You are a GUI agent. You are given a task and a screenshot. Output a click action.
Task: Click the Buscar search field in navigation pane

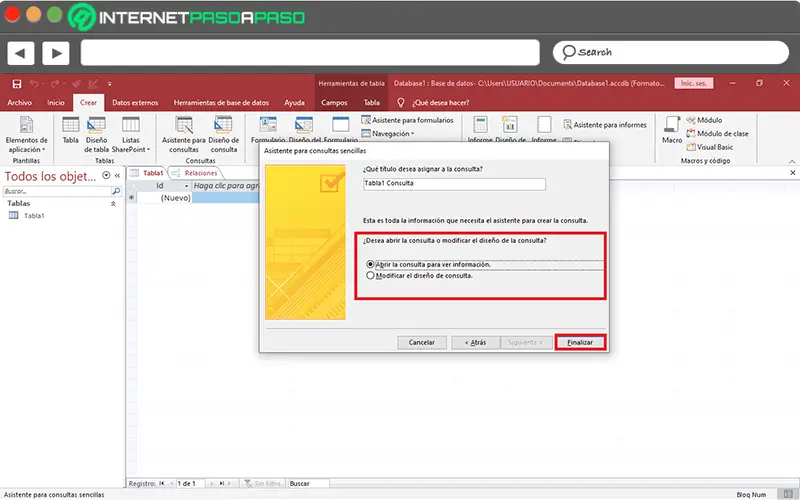pyautogui.click(x=57, y=191)
